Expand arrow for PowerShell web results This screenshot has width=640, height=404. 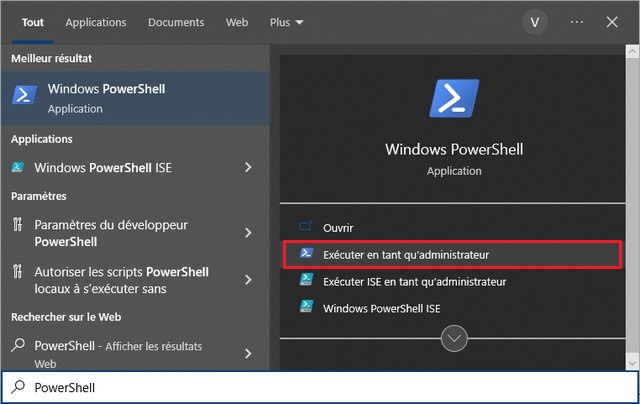tap(248, 353)
